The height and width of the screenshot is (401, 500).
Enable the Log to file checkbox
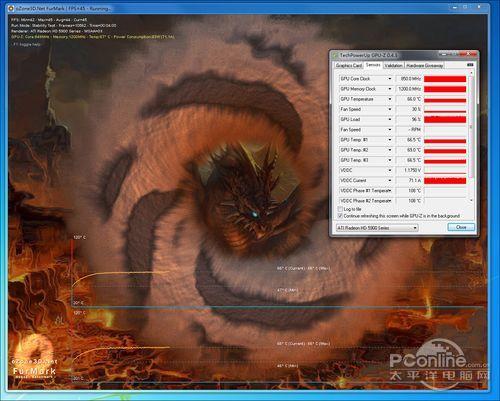tap(340, 209)
